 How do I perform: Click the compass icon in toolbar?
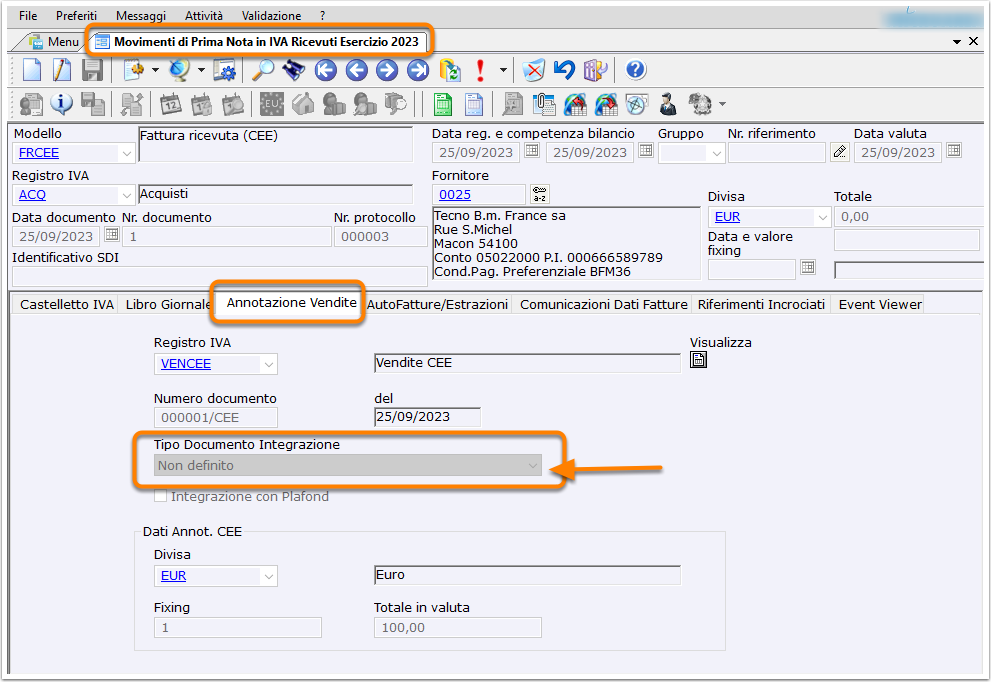click(x=636, y=104)
